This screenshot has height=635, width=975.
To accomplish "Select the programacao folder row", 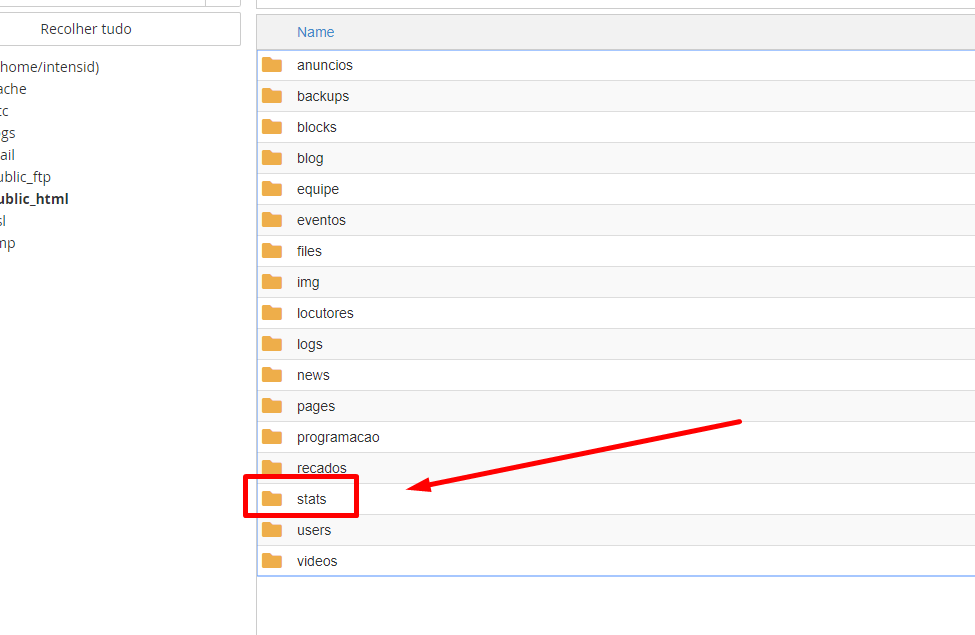I will coord(616,437).
